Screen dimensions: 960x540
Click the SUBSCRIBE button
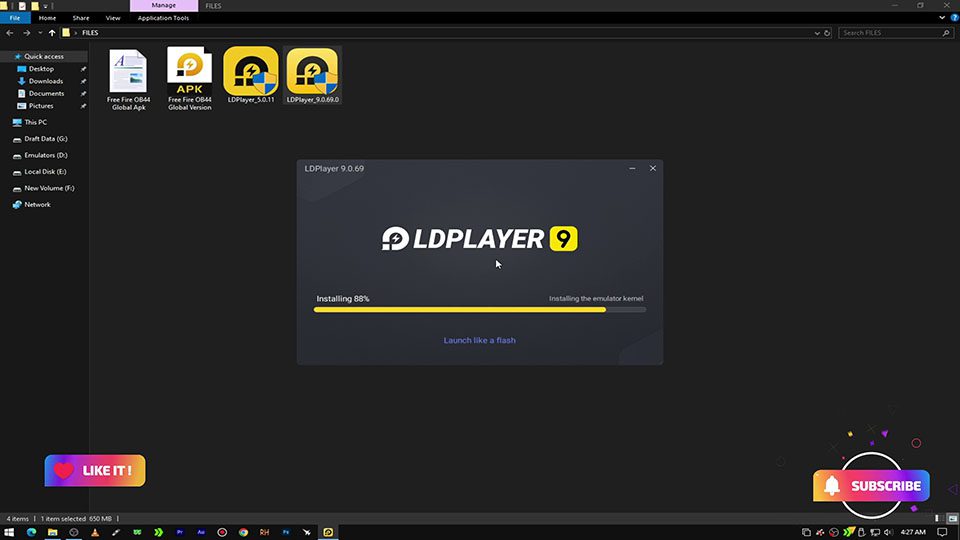click(871, 486)
